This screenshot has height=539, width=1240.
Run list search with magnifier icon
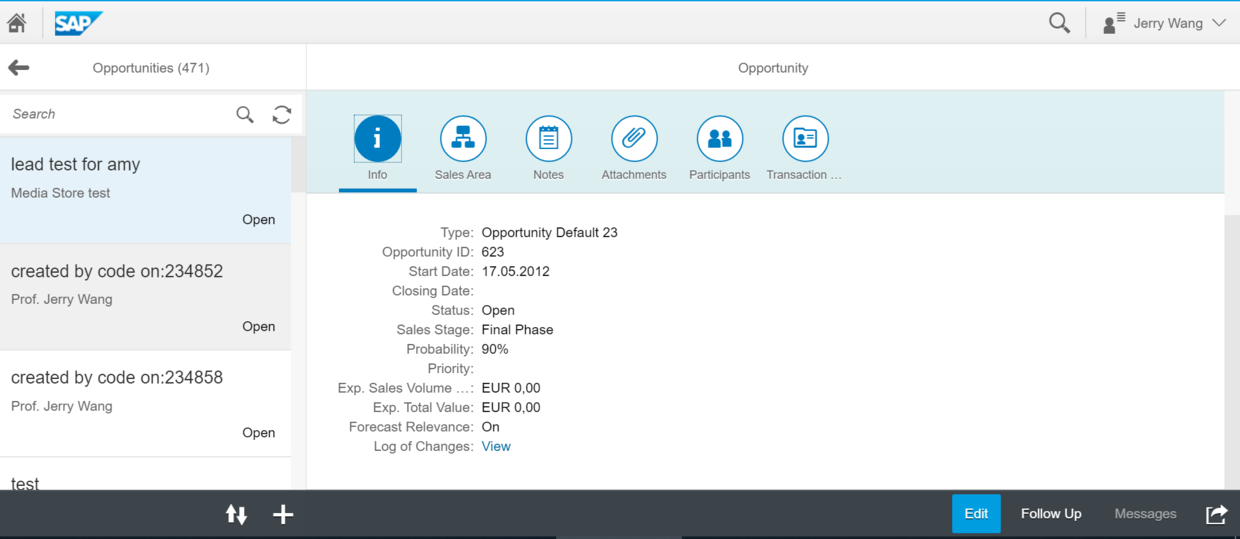pos(245,114)
